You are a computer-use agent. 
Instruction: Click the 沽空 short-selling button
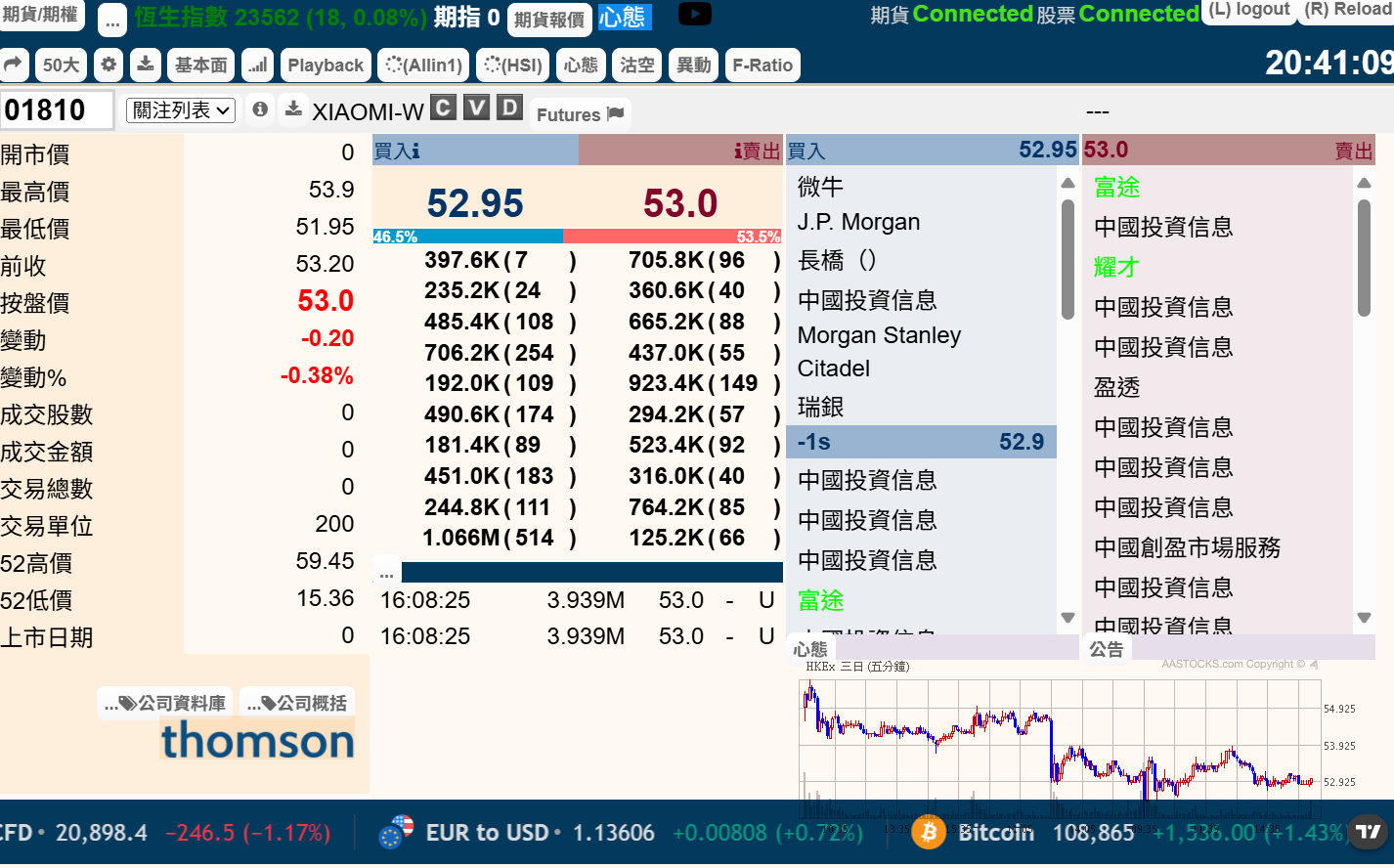click(637, 65)
